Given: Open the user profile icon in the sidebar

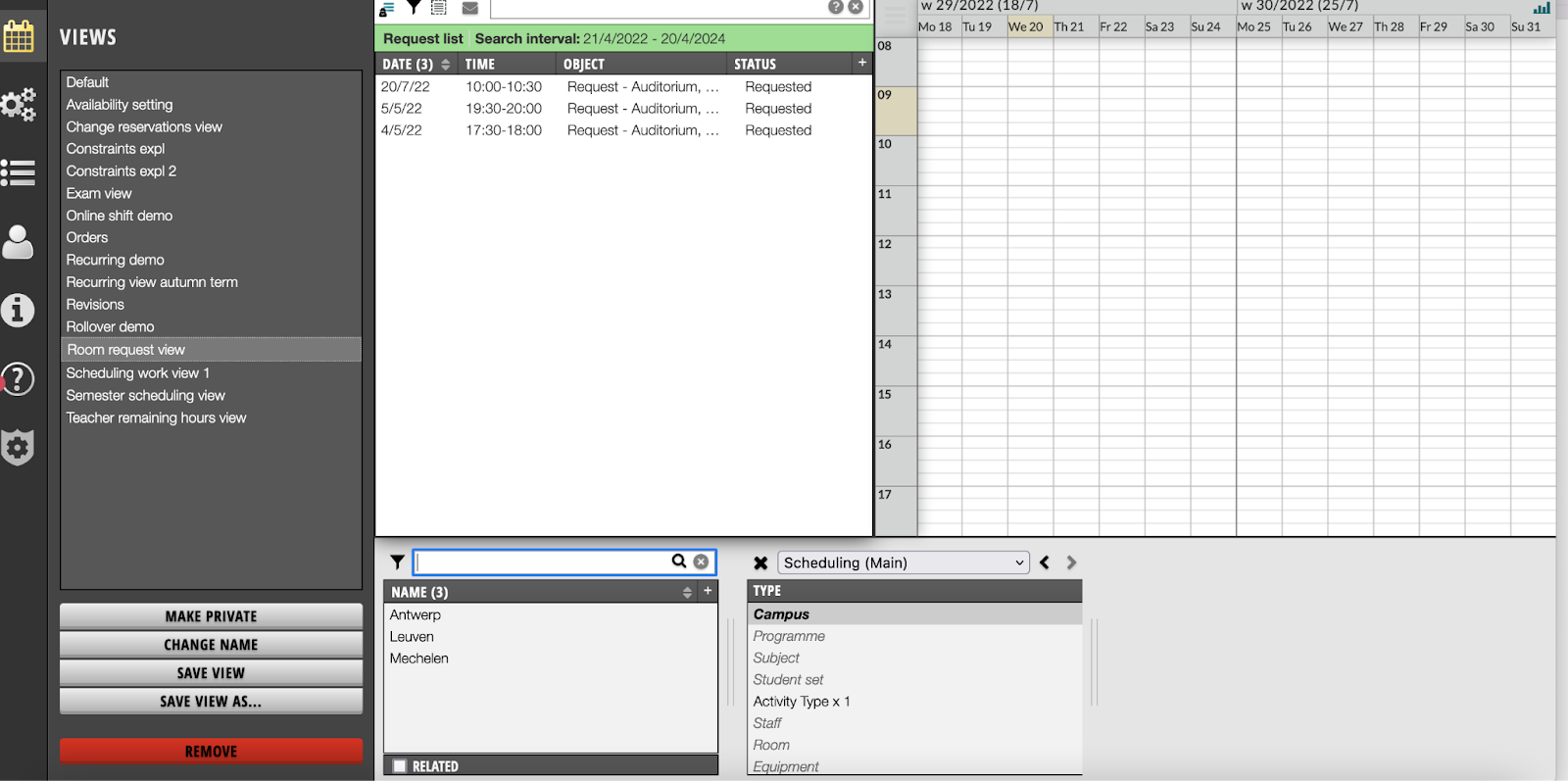Looking at the screenshot, I should pyautogui.click(x=18, y=241).
